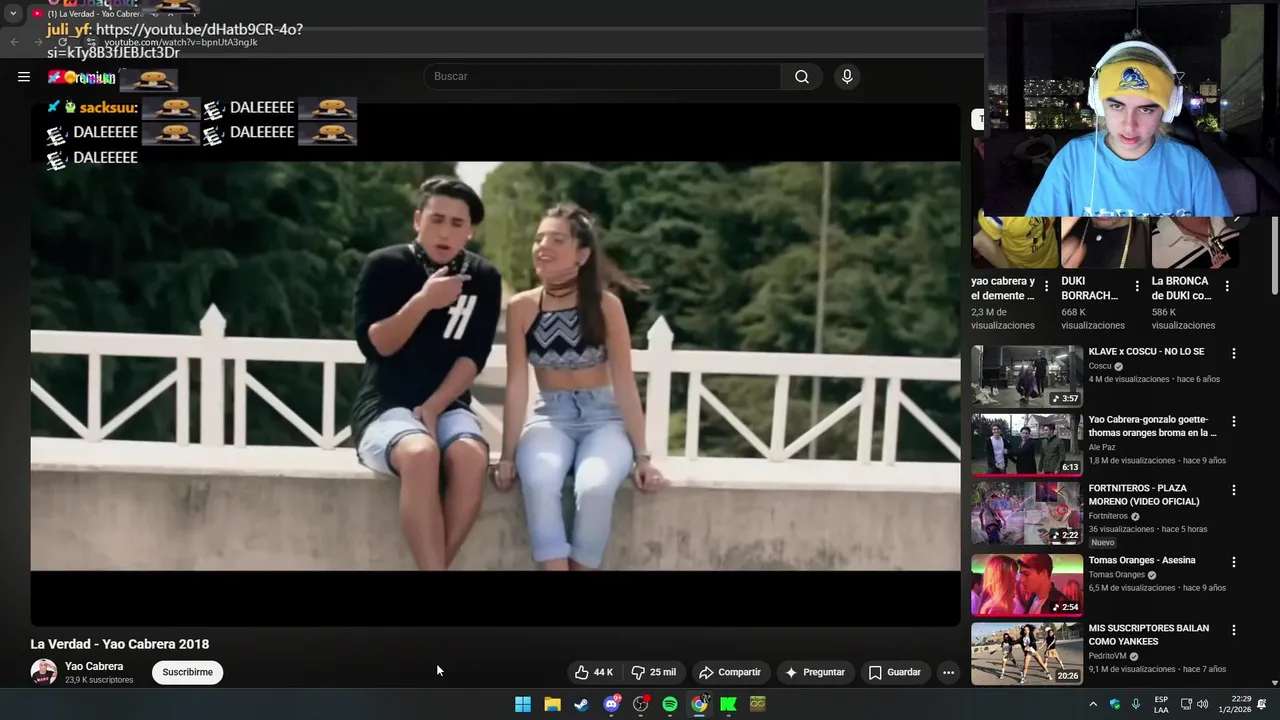Screen dimensions: 1280x720
Task: Open Yao Cabrera channel name link
Action: 94,666
